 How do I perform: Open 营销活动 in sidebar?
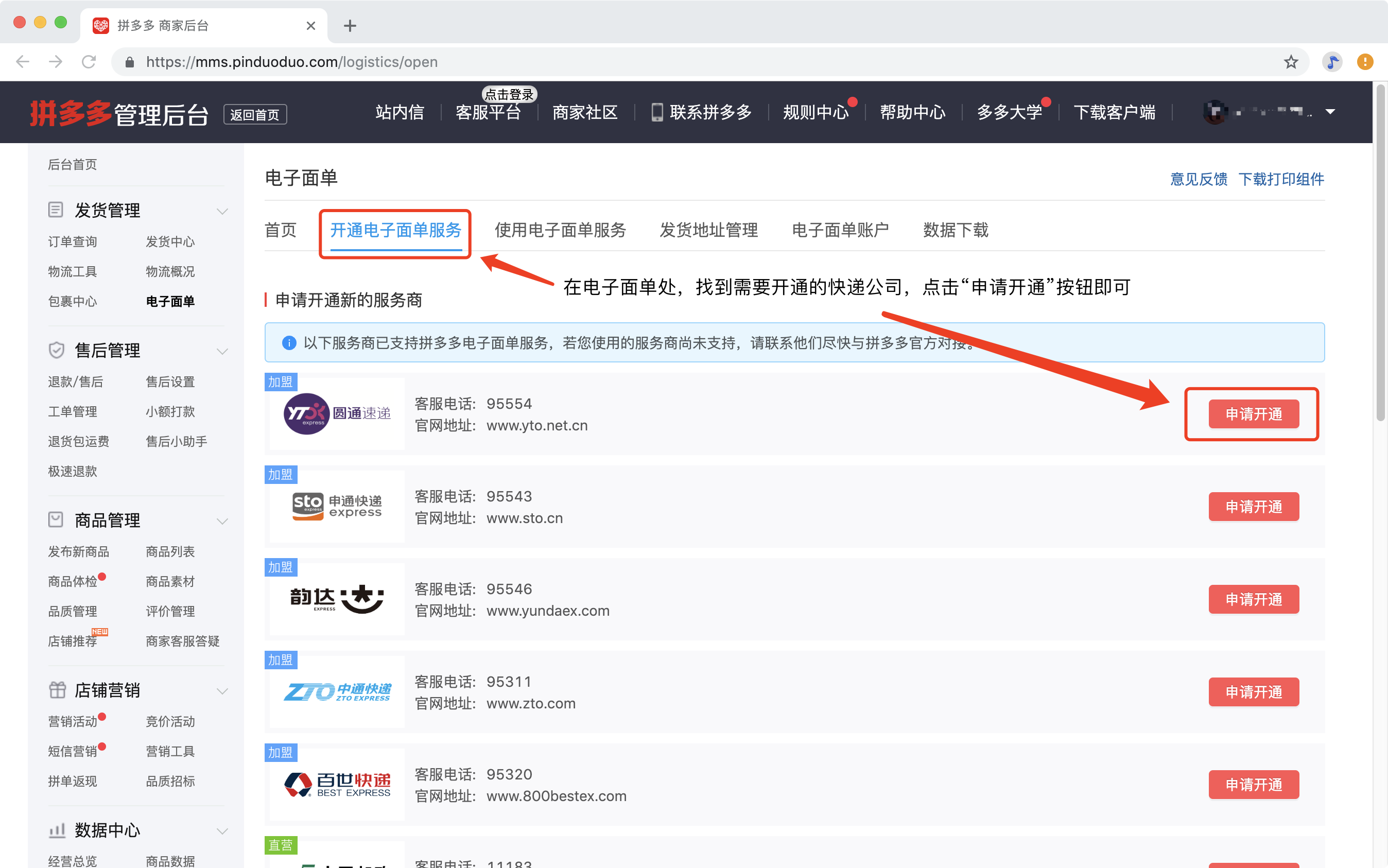(72, 722)
